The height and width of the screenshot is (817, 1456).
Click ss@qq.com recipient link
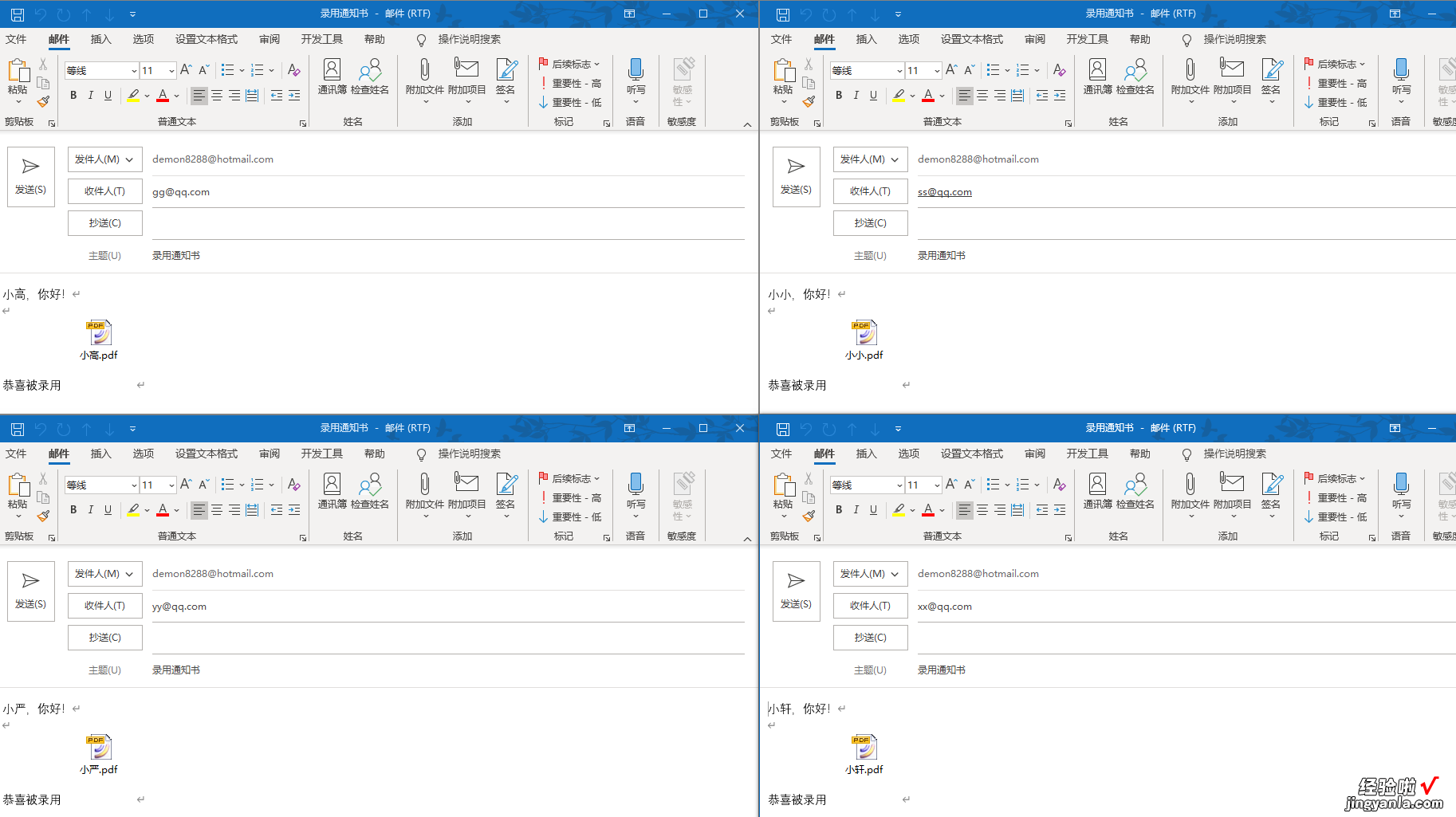pos(945,192)
